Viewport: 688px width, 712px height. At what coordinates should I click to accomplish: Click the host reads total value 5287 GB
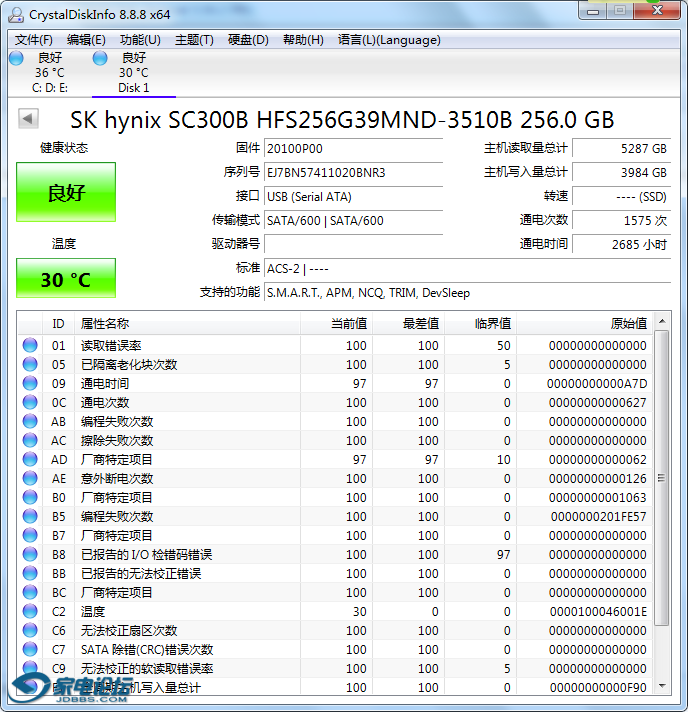[621, 149]
